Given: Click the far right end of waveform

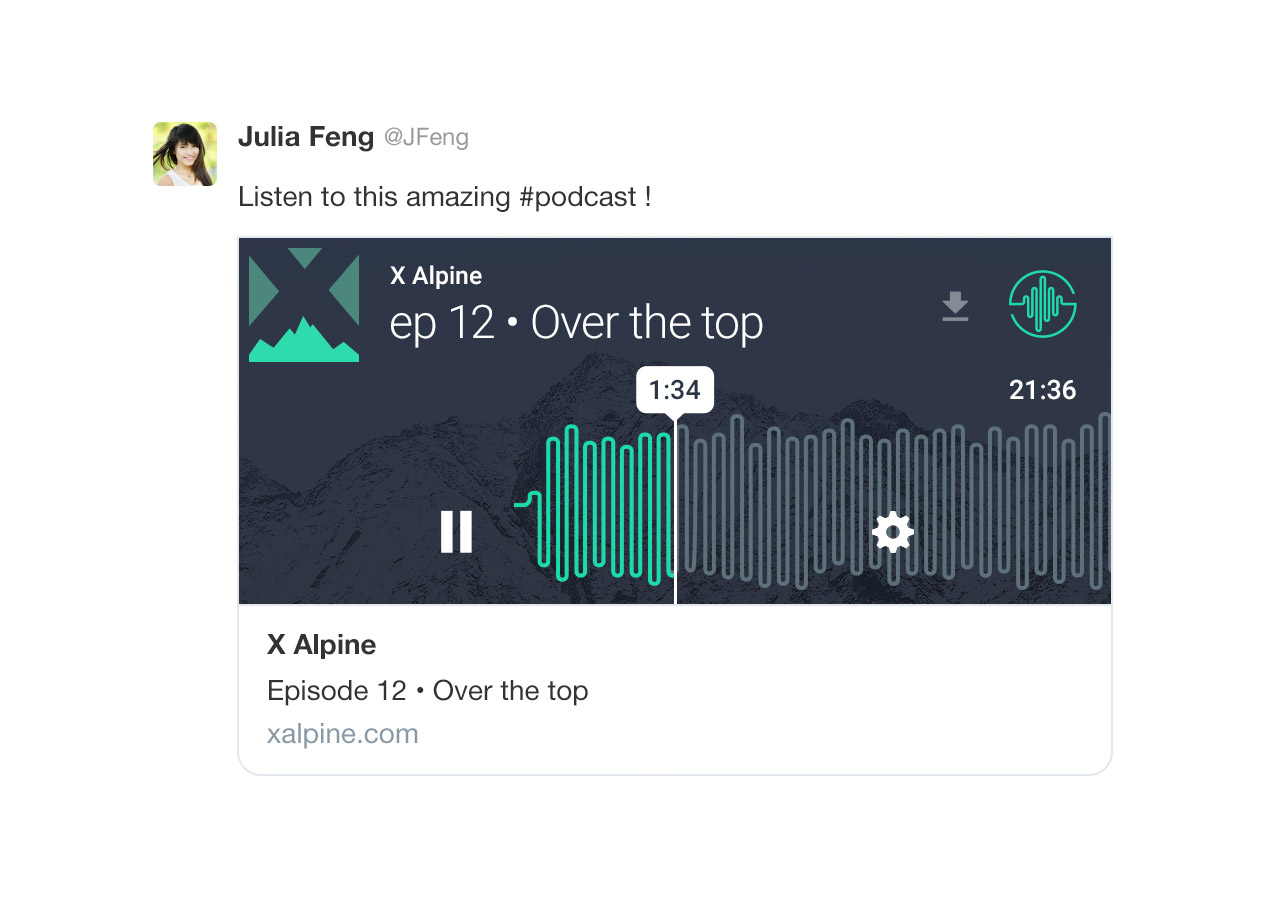Looking at the screenshot, I should 1103,500.
